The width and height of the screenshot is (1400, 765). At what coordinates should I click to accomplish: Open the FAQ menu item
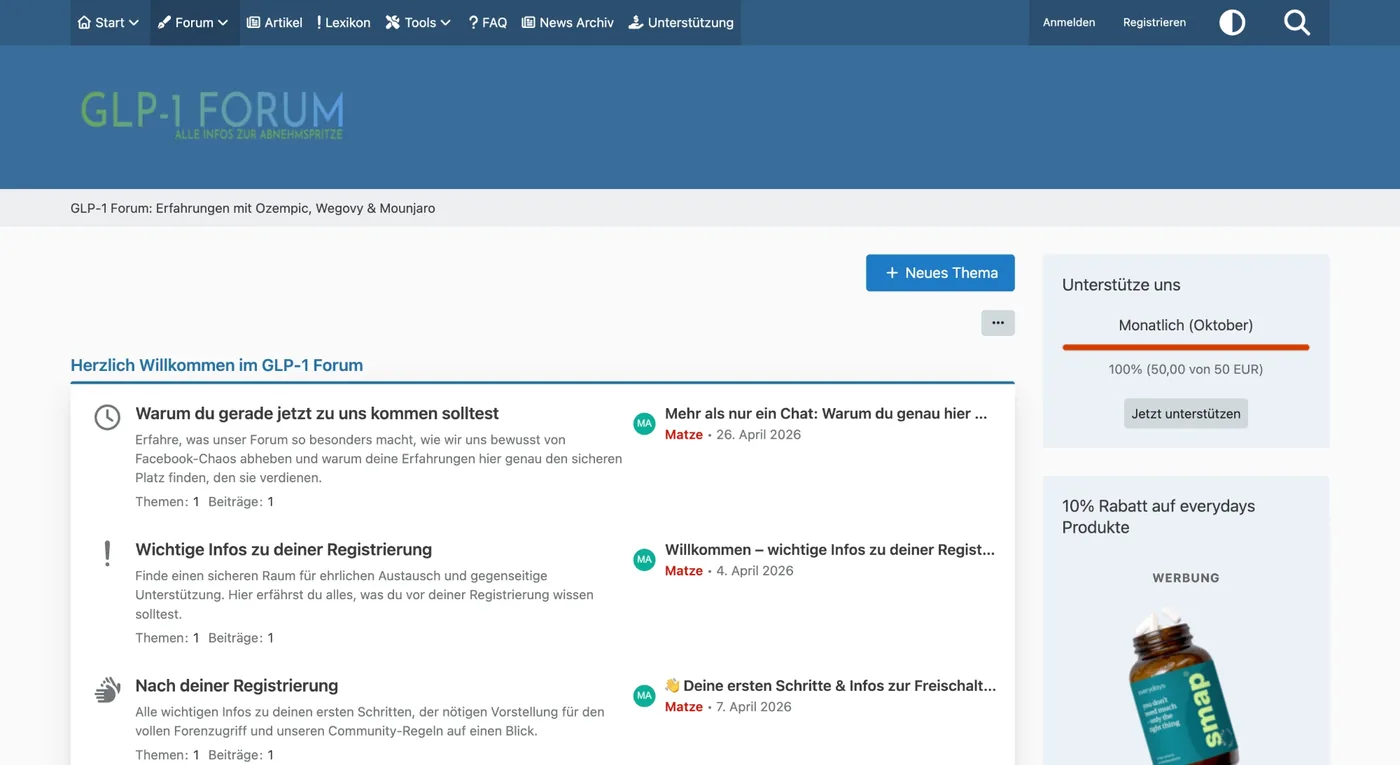(x=488, y=22)
